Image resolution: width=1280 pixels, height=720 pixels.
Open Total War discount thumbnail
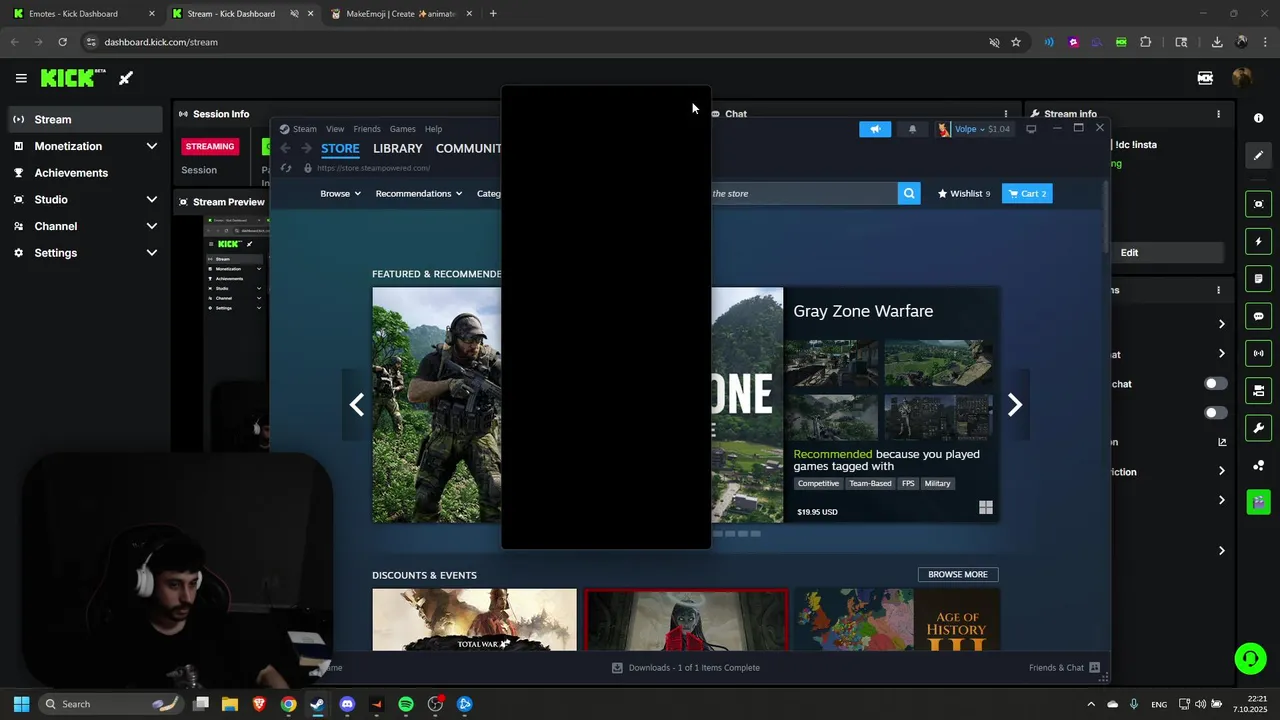pos(474,619)
